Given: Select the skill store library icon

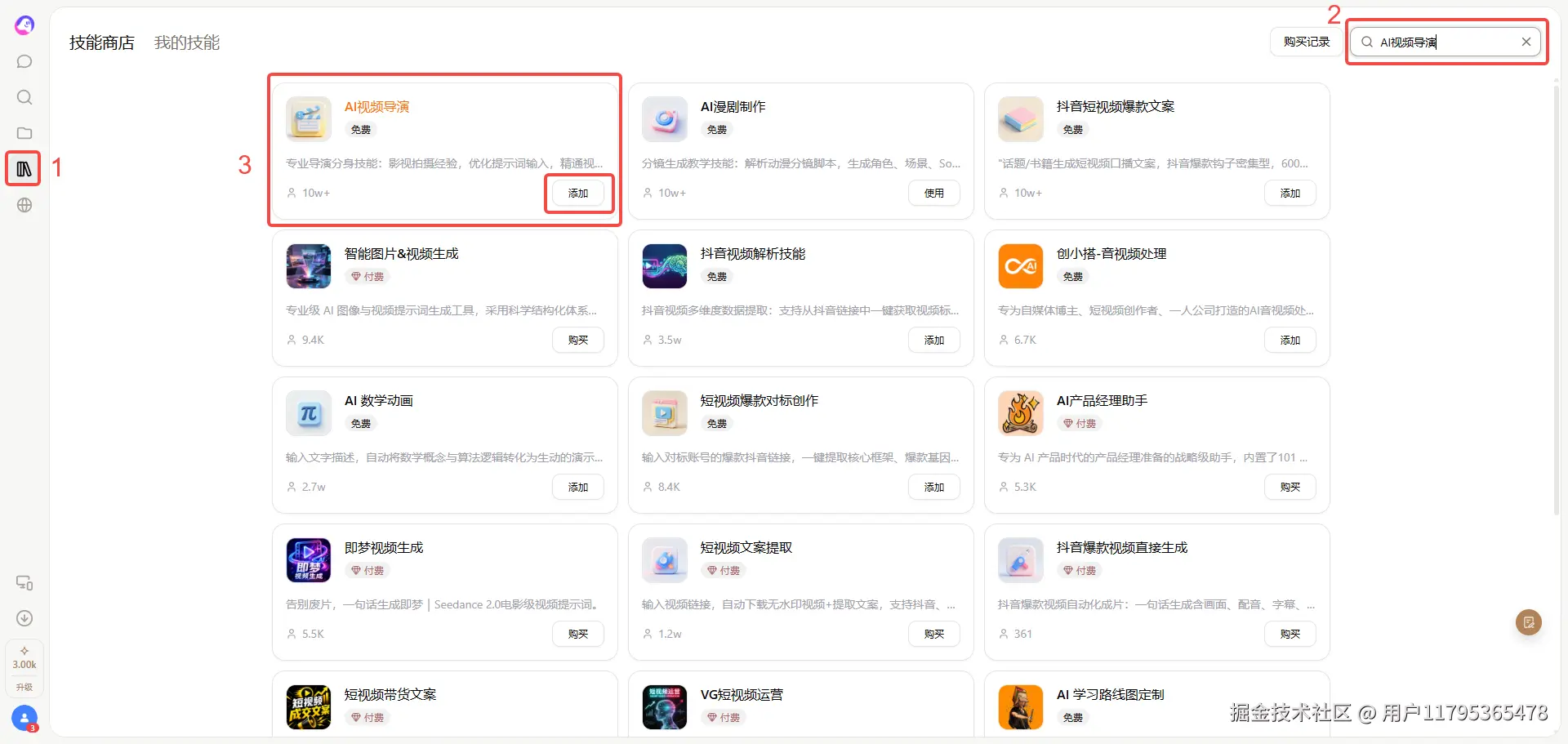Looking at the screenshot, I should tap(24, 169).
